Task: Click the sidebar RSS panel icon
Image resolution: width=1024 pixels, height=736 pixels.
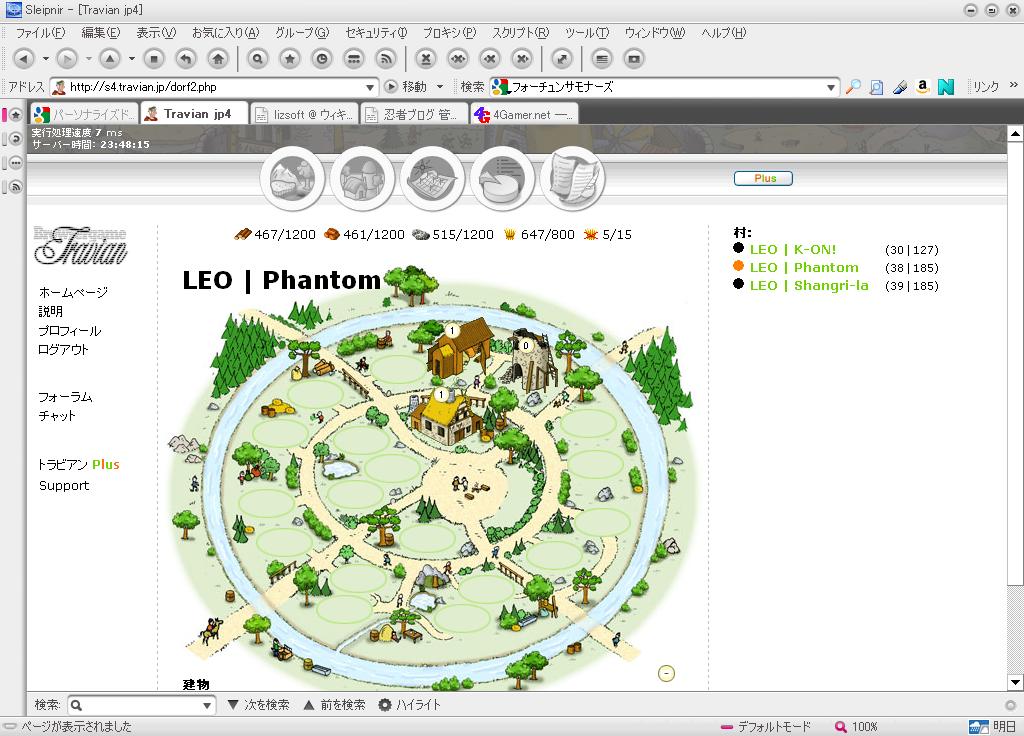Action: [x=16, y=187]
